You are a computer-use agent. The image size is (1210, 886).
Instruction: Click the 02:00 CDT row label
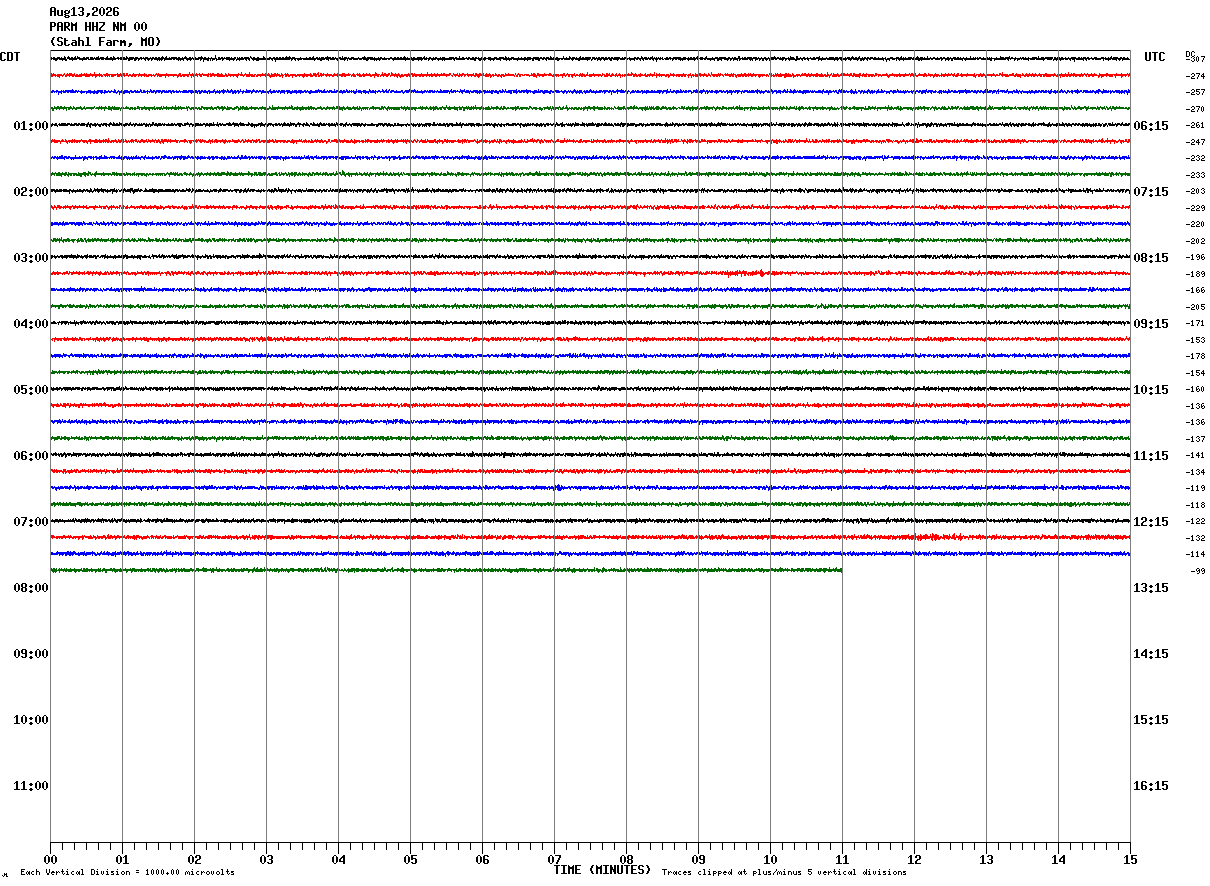tap(31, 192)
